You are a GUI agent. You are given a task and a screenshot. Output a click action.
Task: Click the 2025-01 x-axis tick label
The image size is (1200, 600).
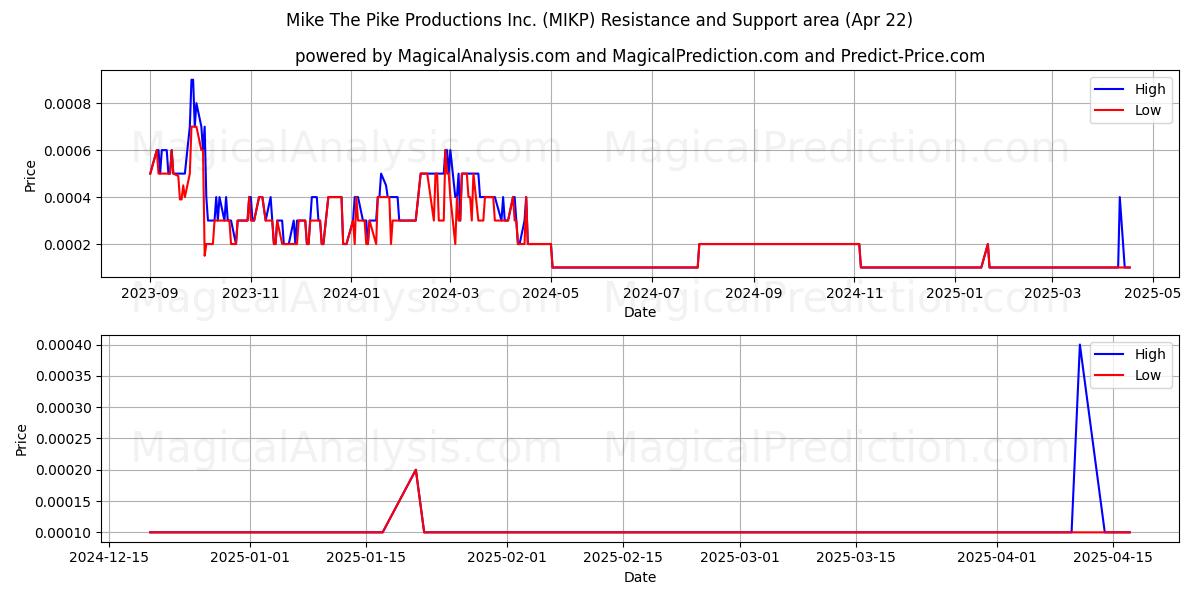coord(955,293)
